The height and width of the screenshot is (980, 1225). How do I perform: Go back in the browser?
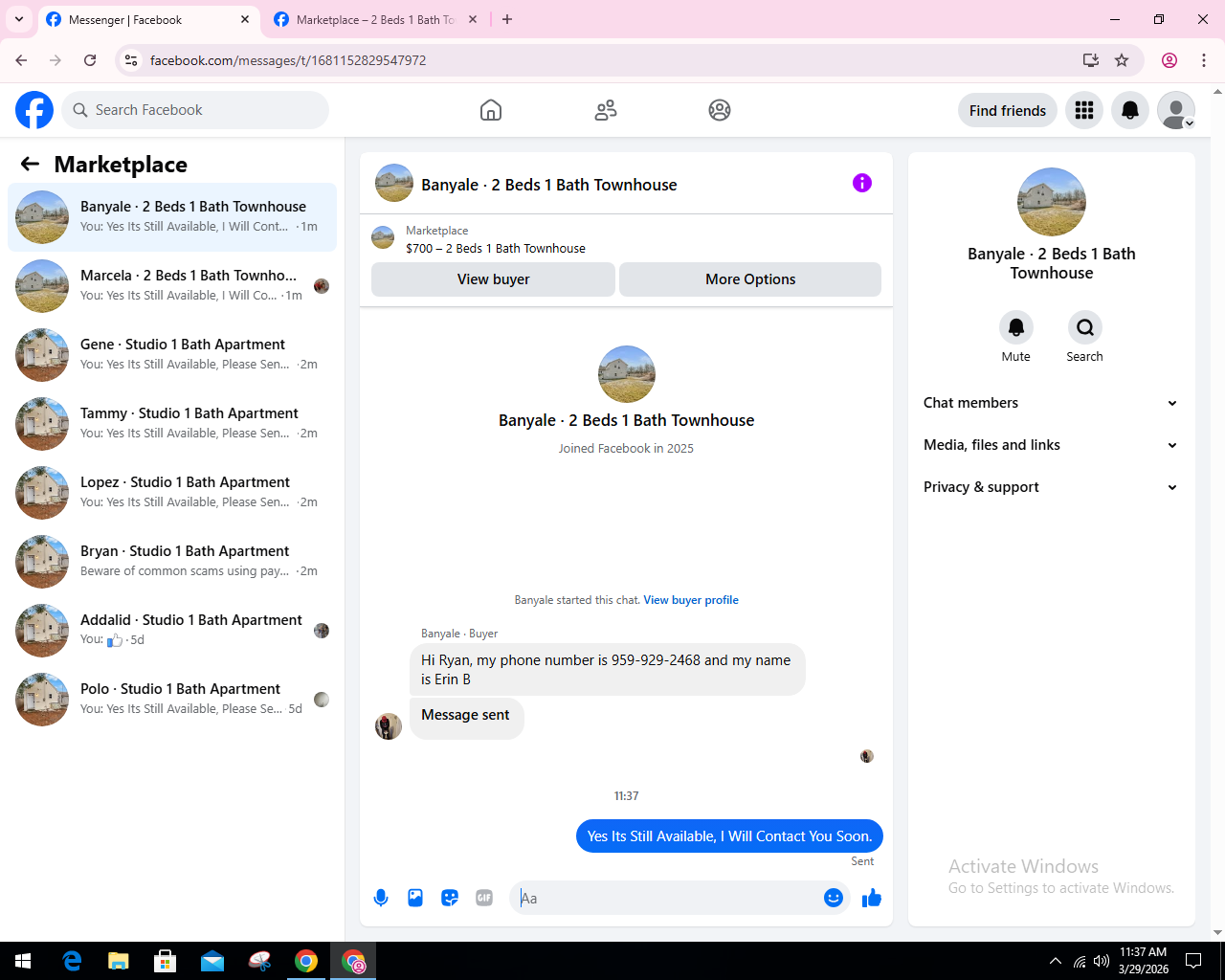pyautogui.click(x=21, y=60)
